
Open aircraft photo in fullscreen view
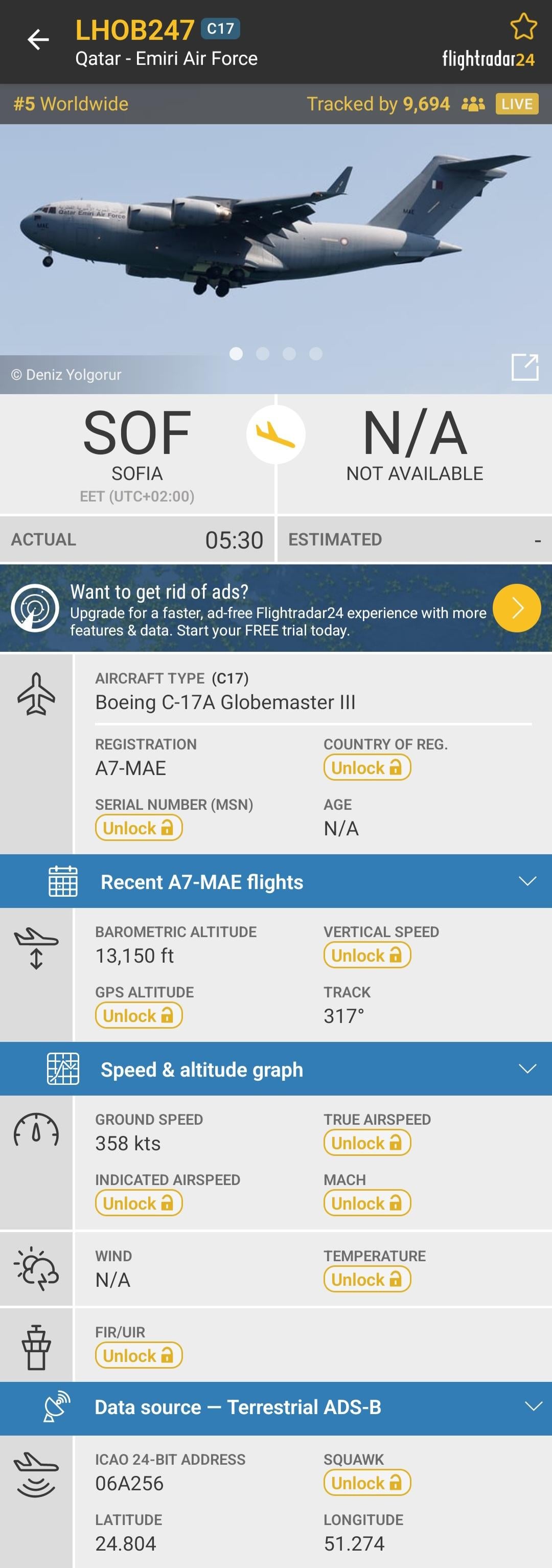524,367
